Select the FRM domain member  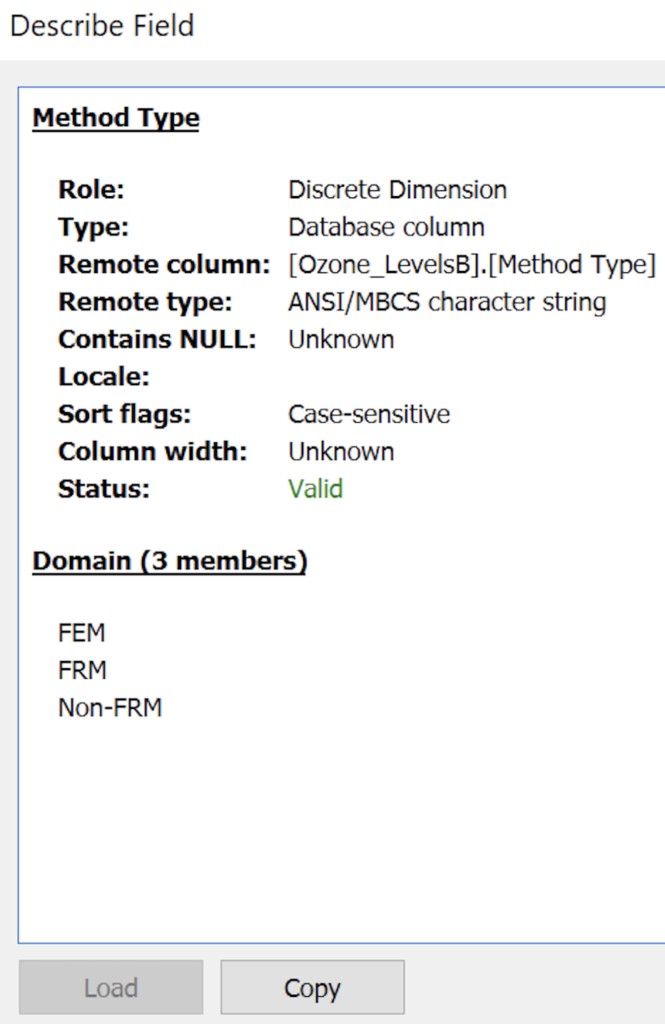(x=82, y=670)
